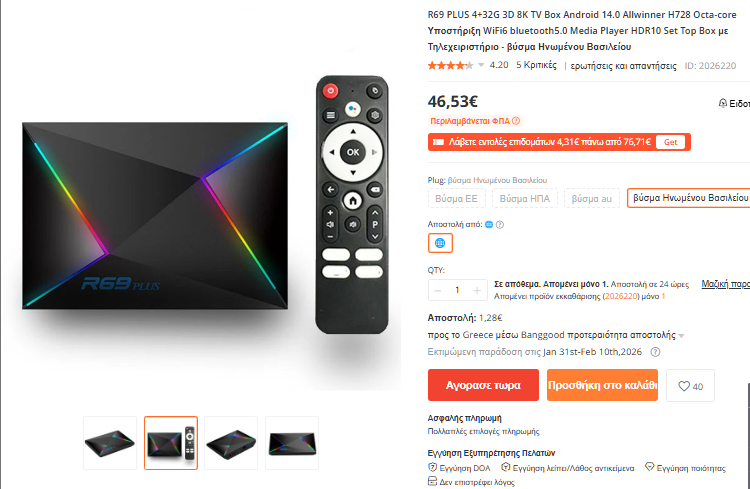Open the 5 Κριτικές reviews link
The width and height of the screenshot is (750, 489).
click(x=536, y=65)
